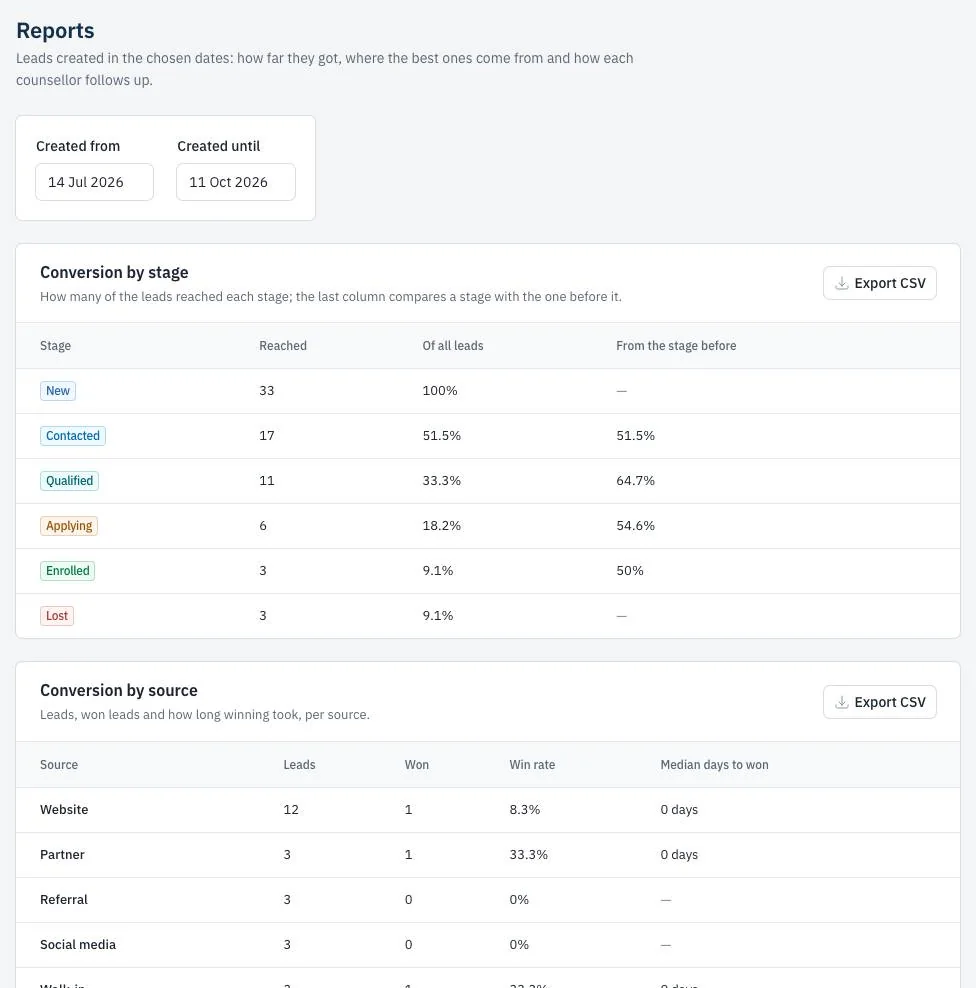
Task: Click the Contacted stage badge
Action: (x=73, y=435)
